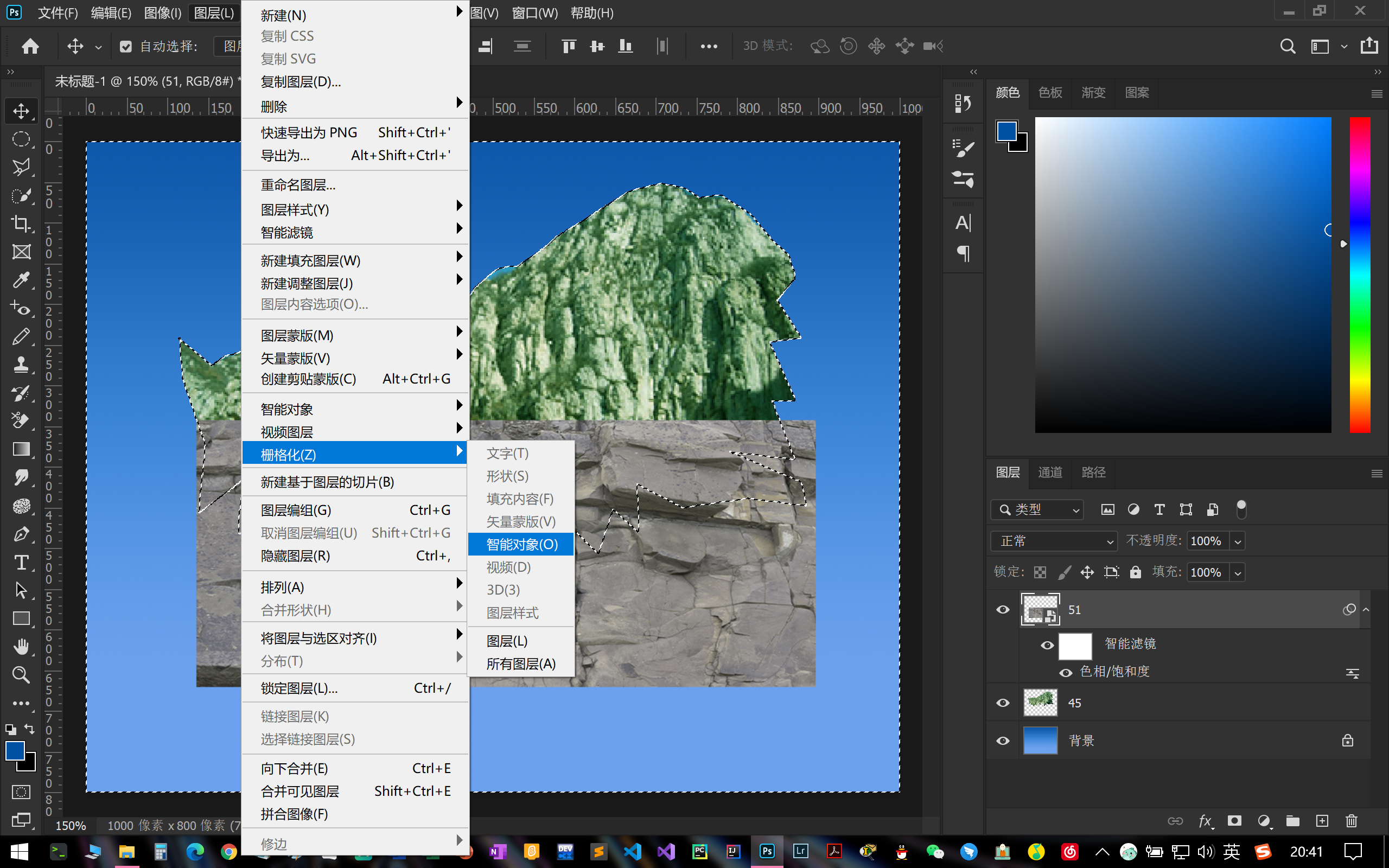This screenshot has height=868, width=1389.
Task: Select the Rectangle shape tool
Action: pos(21,618)
